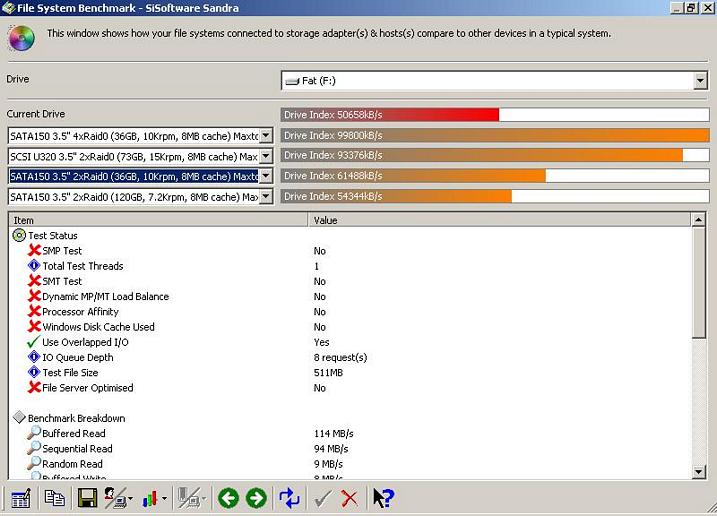Click the greyed-out tools toolbar icon
Viewport: 717px width, 516px height.
tap(189, 498)
